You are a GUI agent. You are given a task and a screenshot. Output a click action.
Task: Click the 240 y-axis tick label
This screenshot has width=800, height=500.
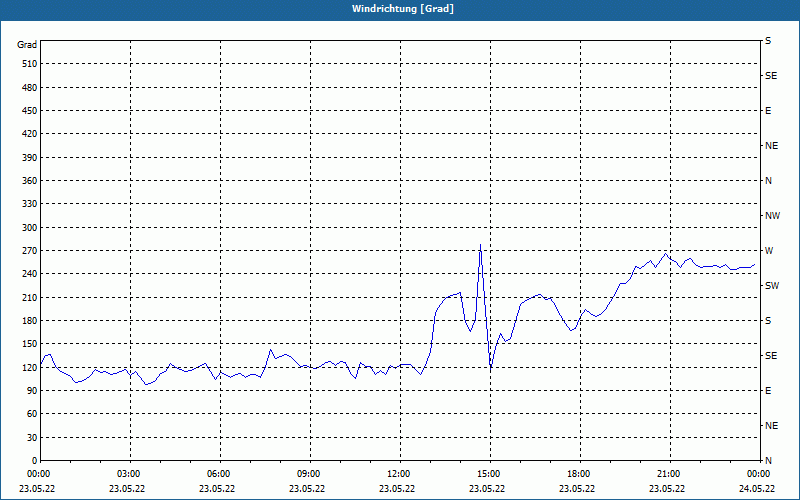pos(29,274)
